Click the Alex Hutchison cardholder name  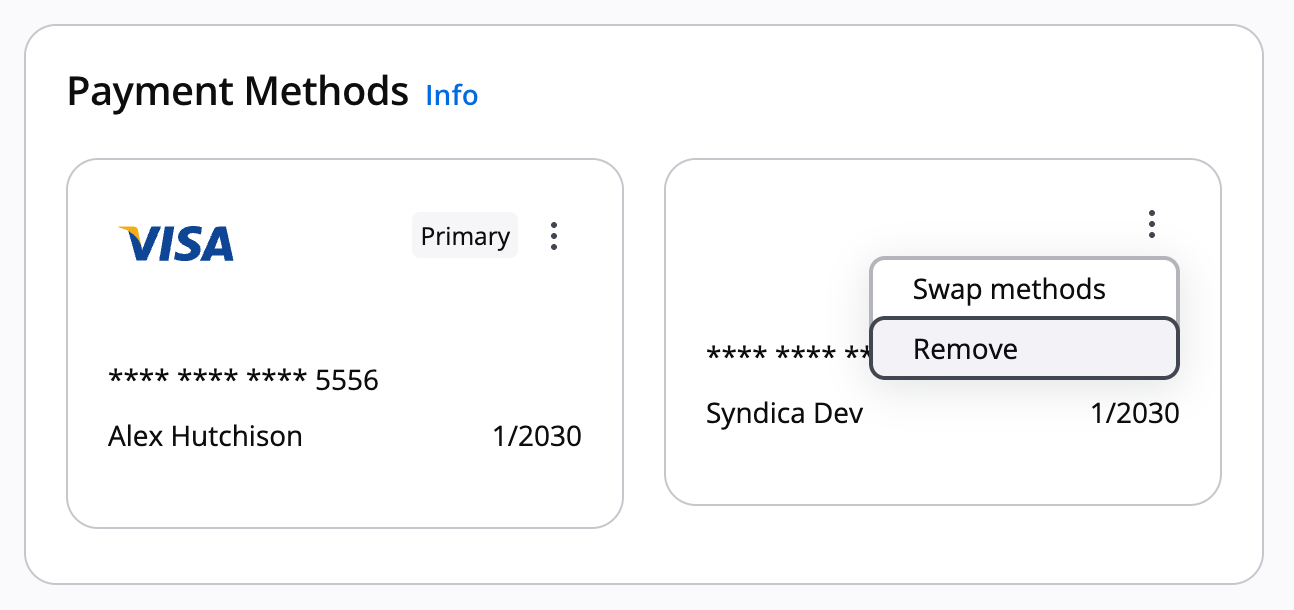tap(204, 436)
